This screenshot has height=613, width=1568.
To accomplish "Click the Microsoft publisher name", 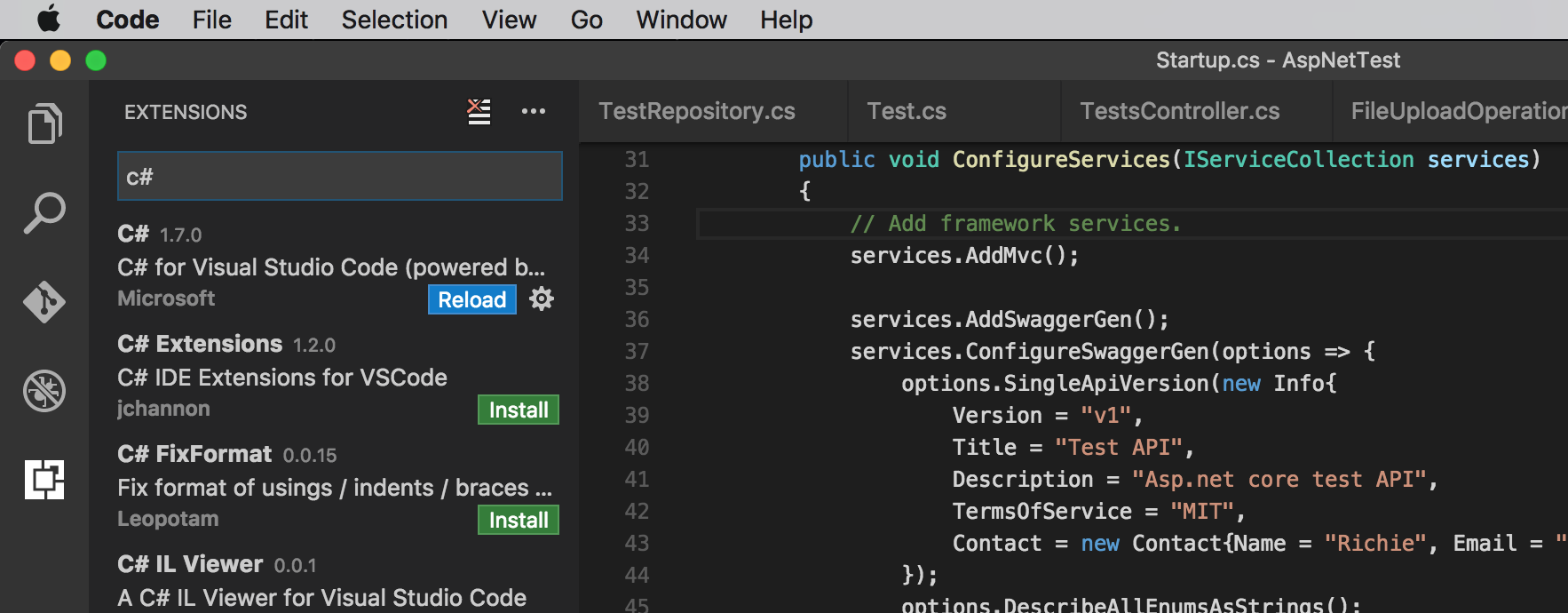I will pos(166,299).
